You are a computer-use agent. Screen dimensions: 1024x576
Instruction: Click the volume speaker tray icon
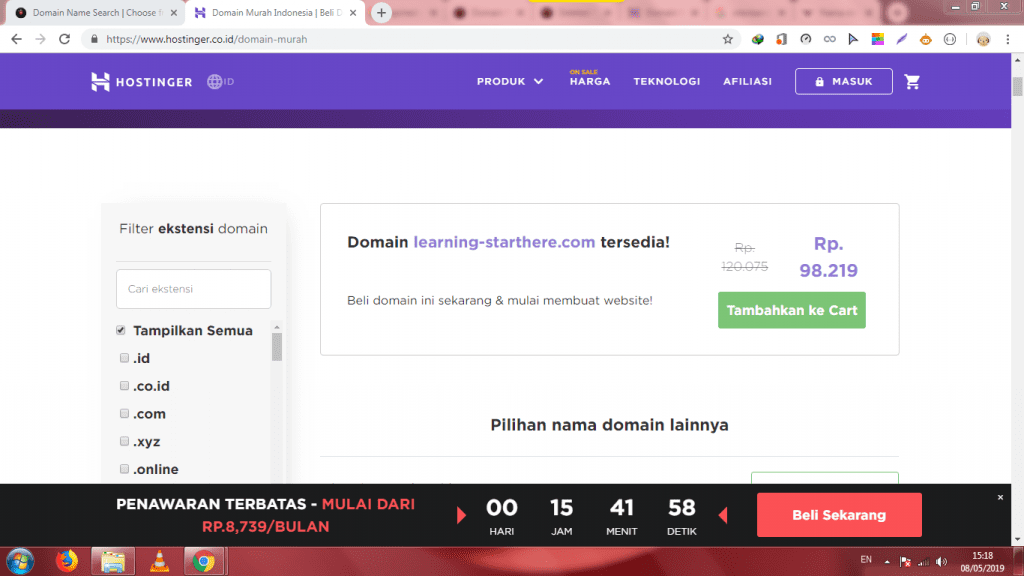[941, 562]
